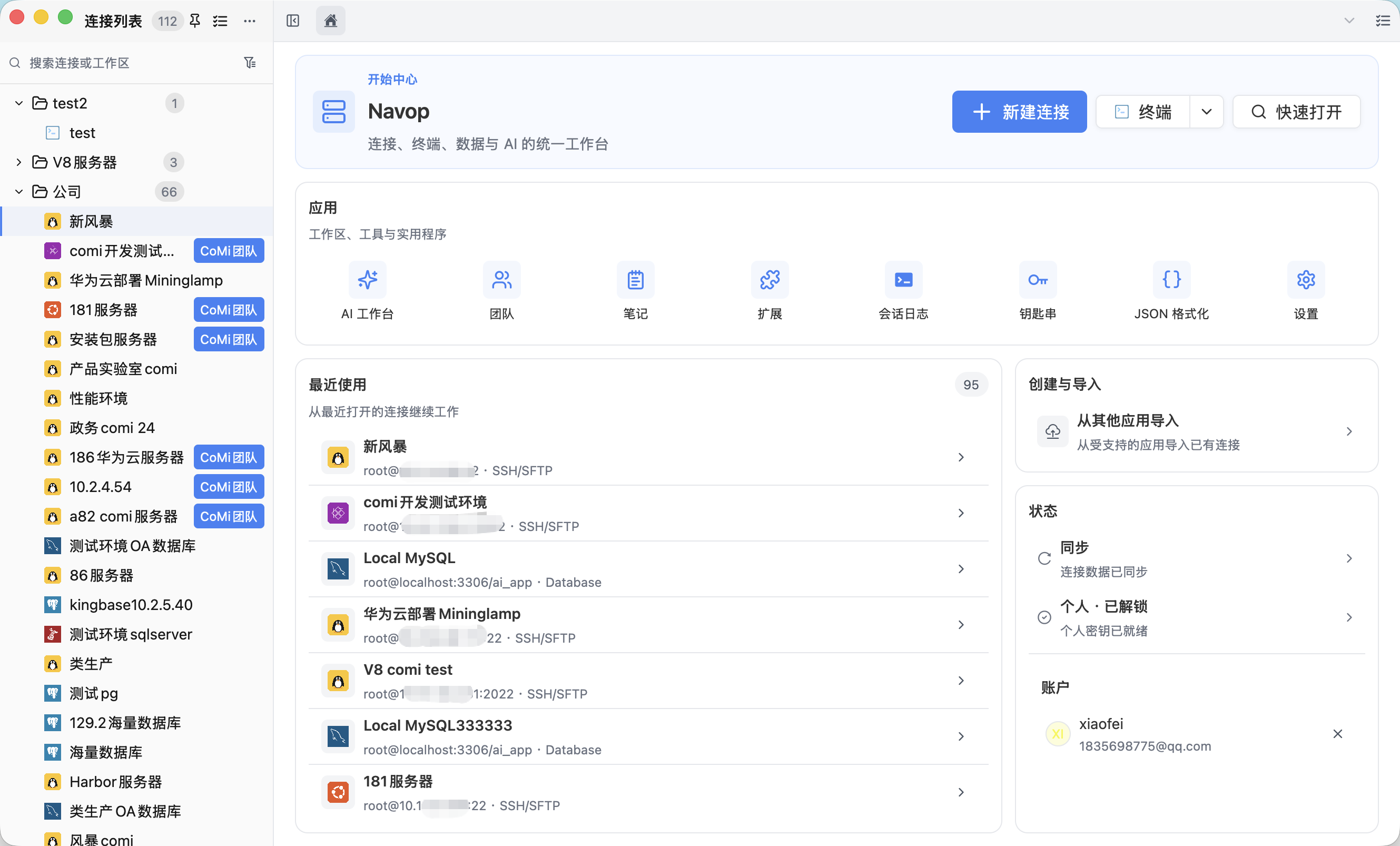Collapse the test2 folder
The image size is (1400, 846).
[x=19, y=103]
